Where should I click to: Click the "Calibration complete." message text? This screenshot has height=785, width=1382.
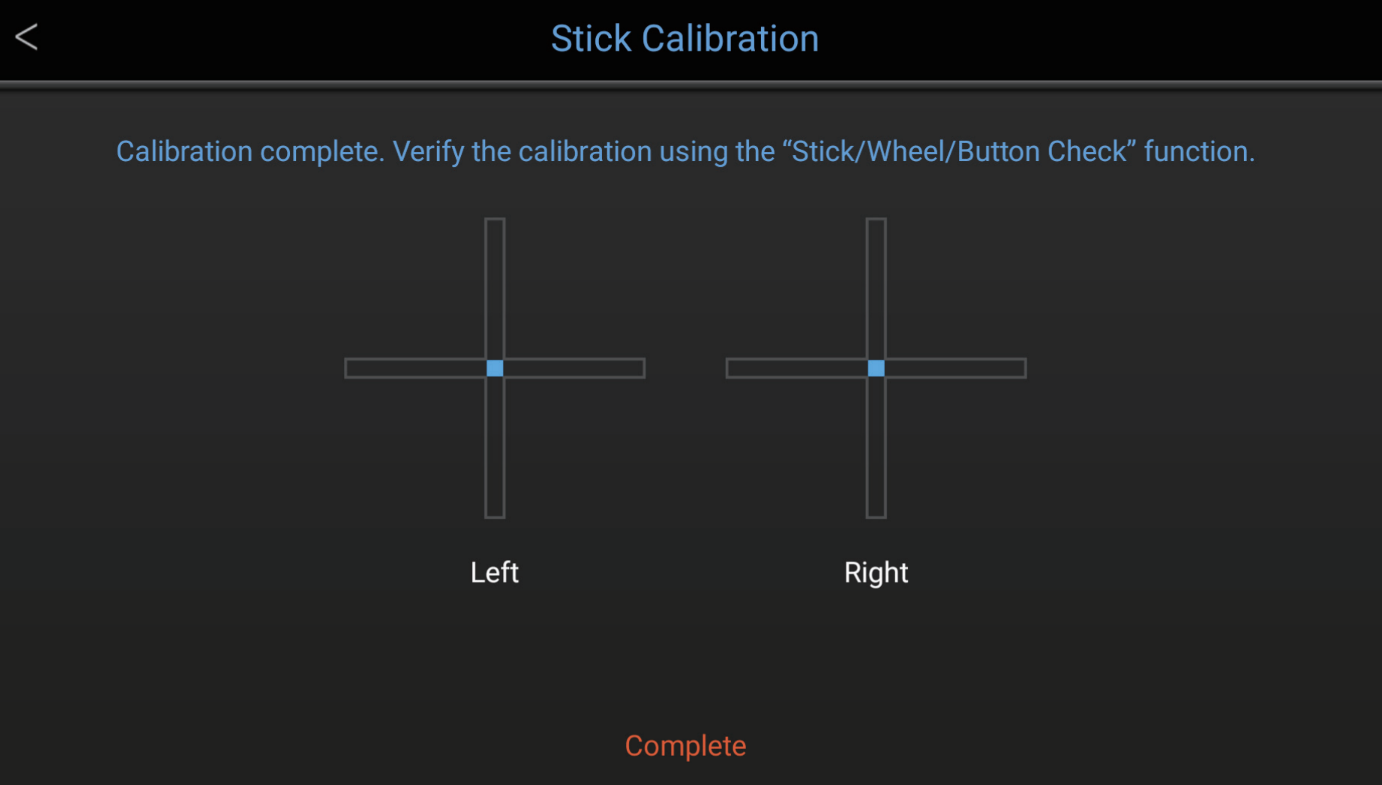249,152
